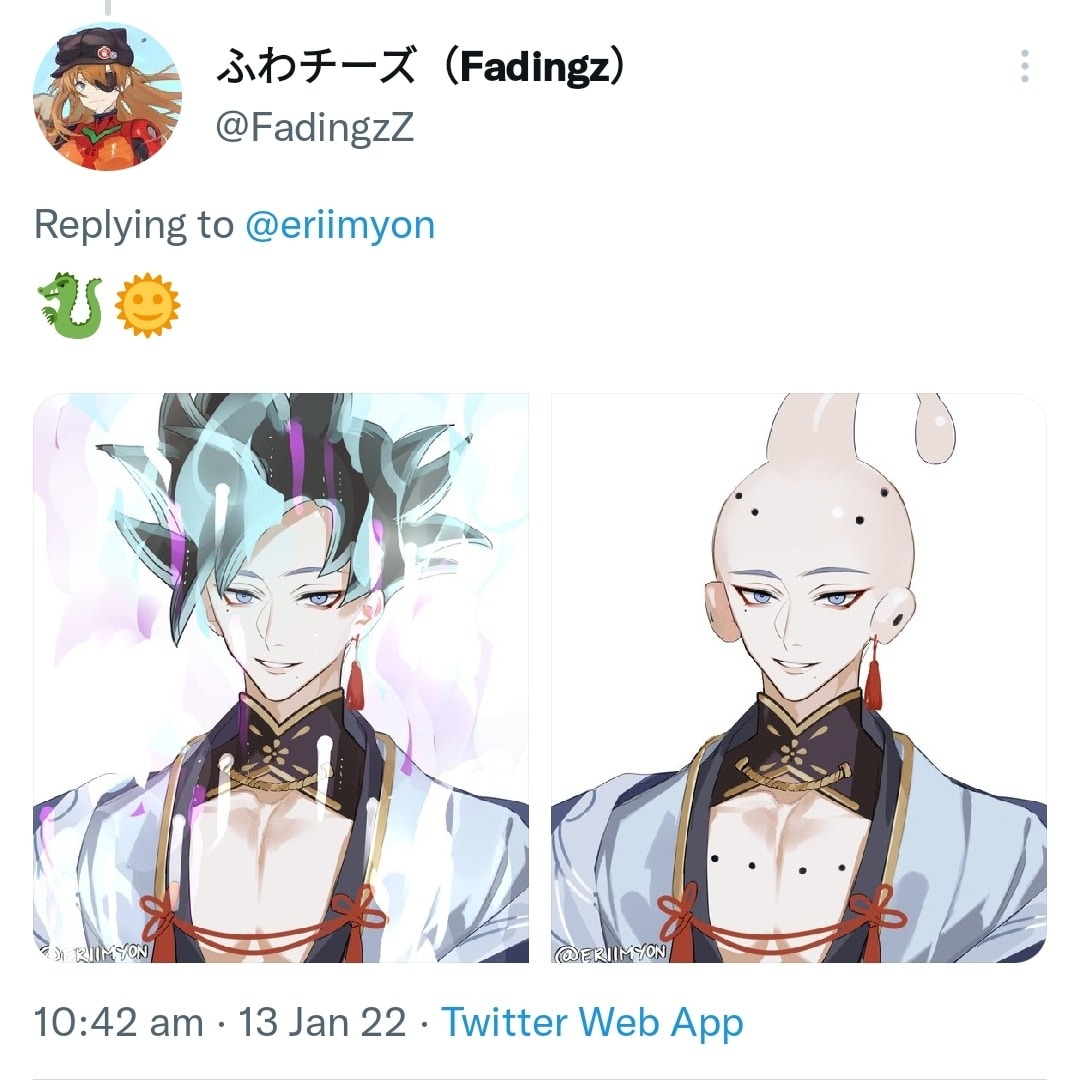
Task: Click the gold knot clasp in right image
Action: (794, 775)
